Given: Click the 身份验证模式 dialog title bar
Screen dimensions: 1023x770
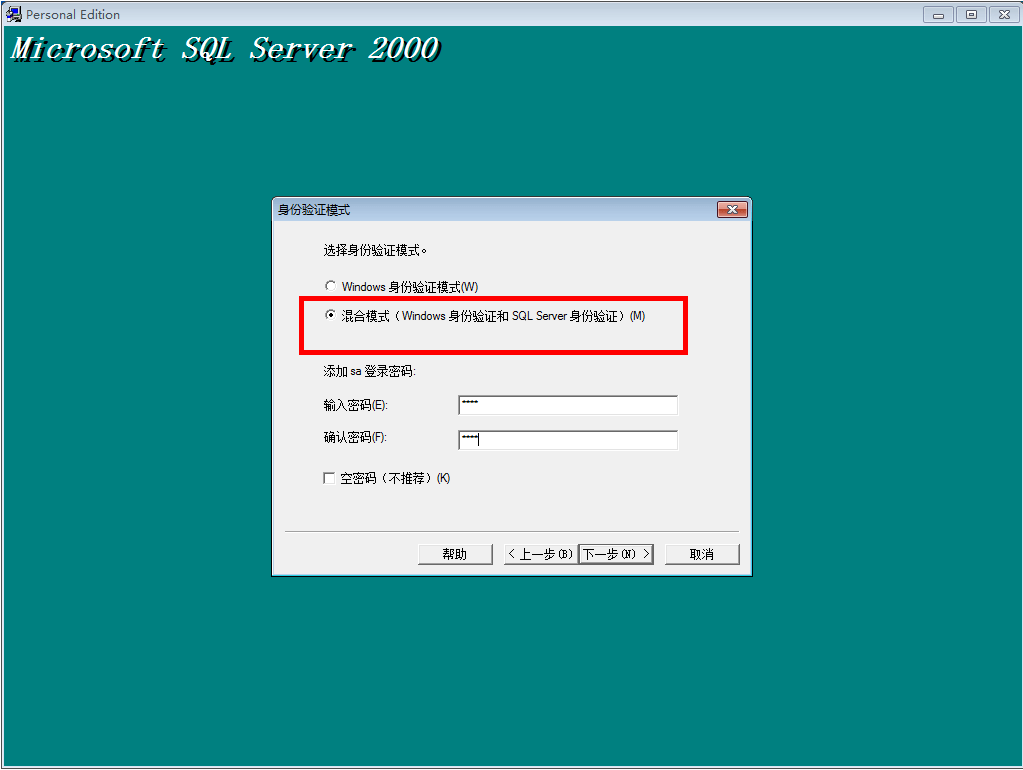Looking at the screenshot, I should click(x=450, y=209).
